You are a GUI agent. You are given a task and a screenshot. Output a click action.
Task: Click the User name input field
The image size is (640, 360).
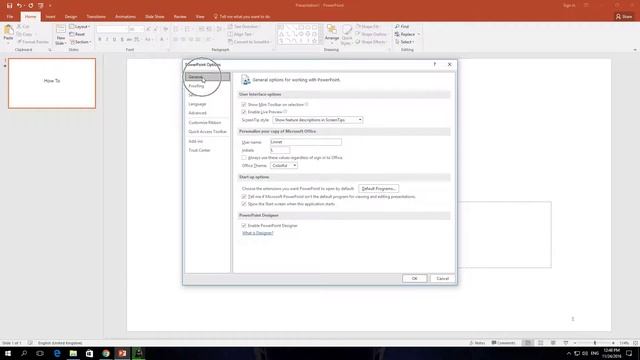(306, 142)
